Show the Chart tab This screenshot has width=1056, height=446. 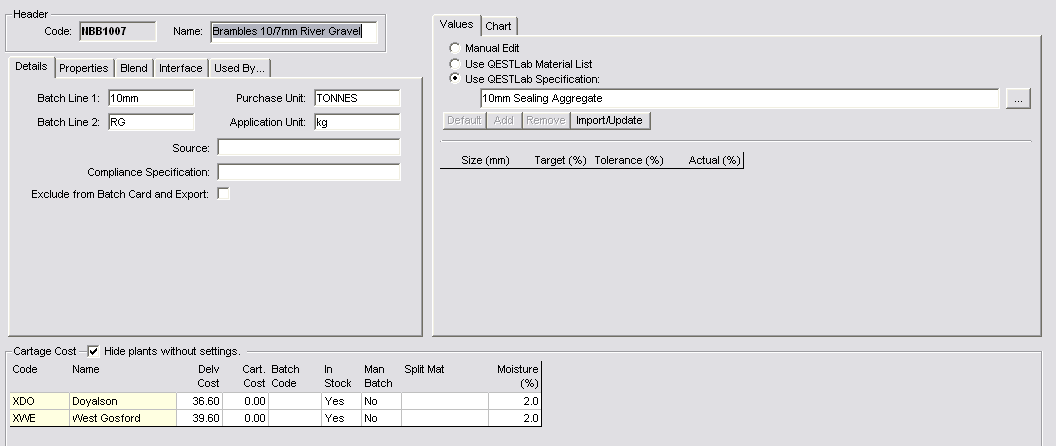coord(499,26)
